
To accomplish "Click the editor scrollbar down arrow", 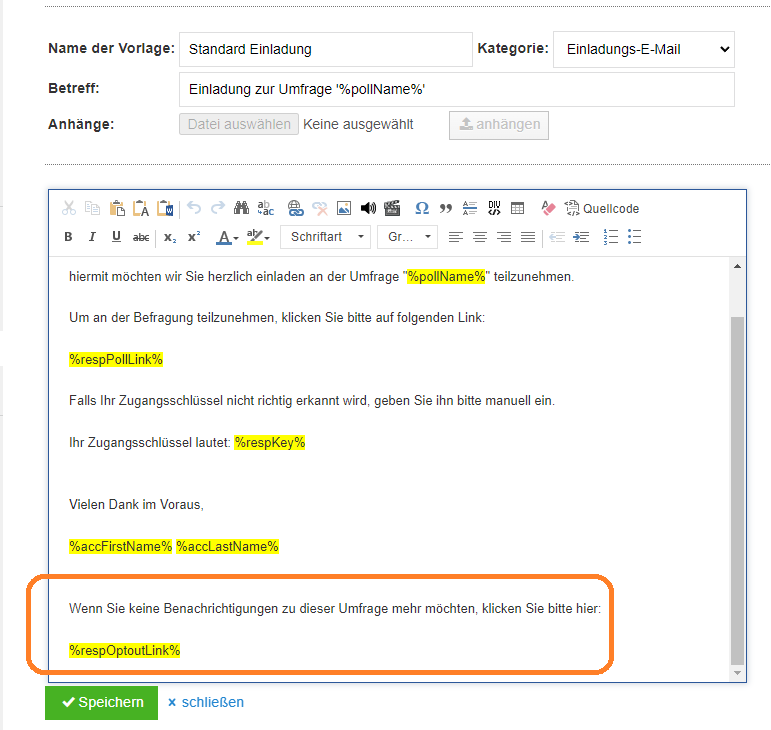I will 737,673.
